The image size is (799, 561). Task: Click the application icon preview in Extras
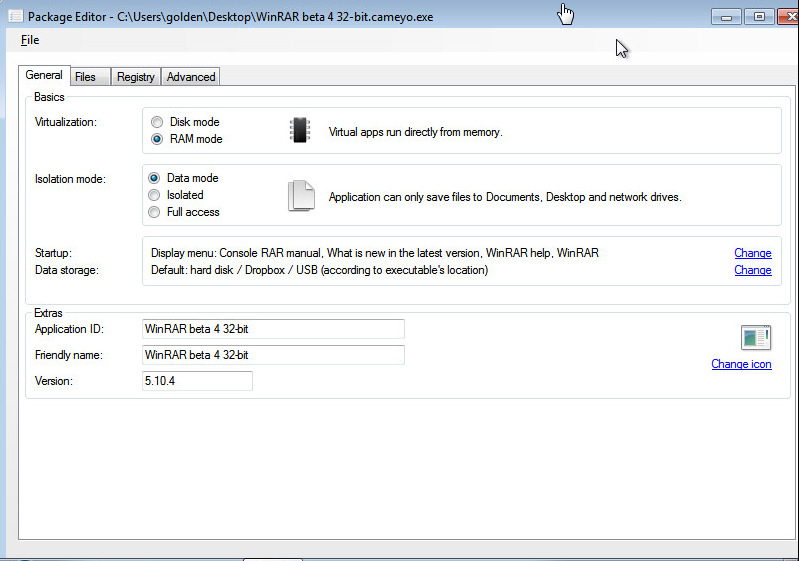pos(756,337)
